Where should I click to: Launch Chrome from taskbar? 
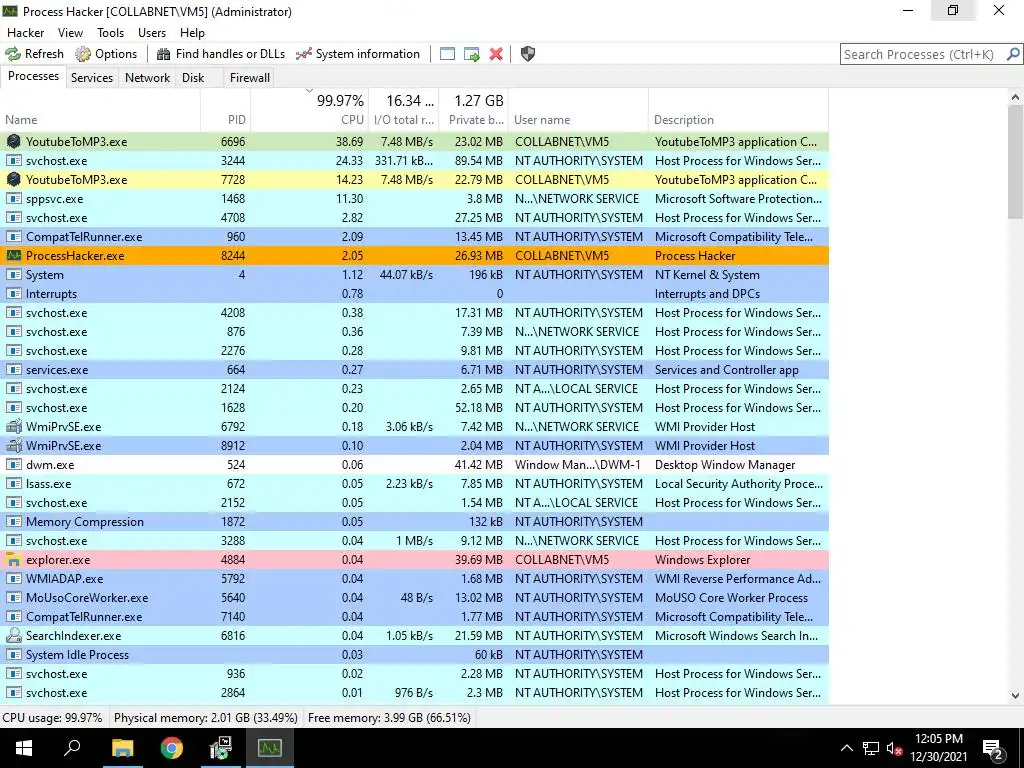tap(172, 748)
